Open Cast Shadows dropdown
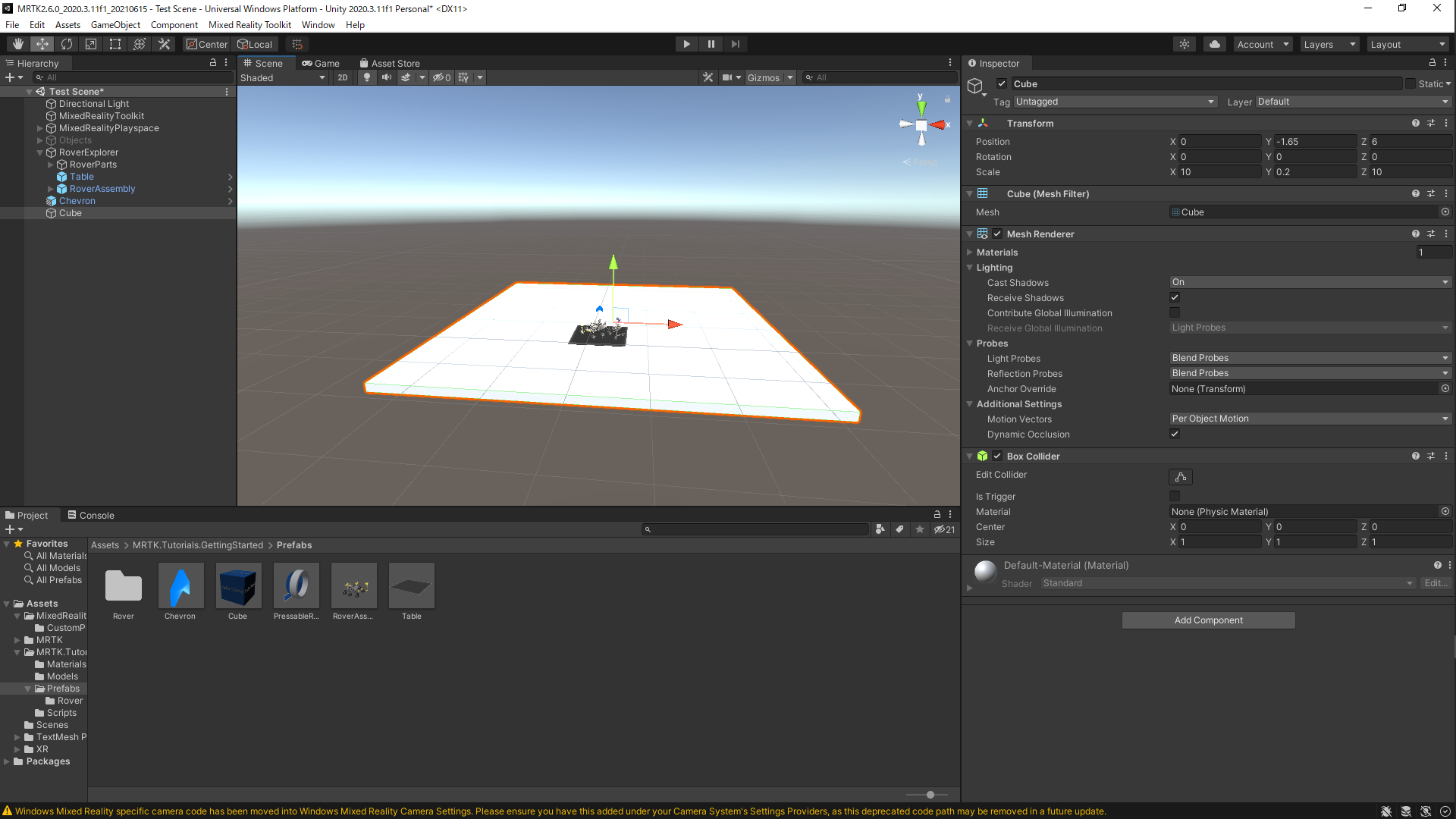This screenshot has width=1456, height=819. [1310, 282]
